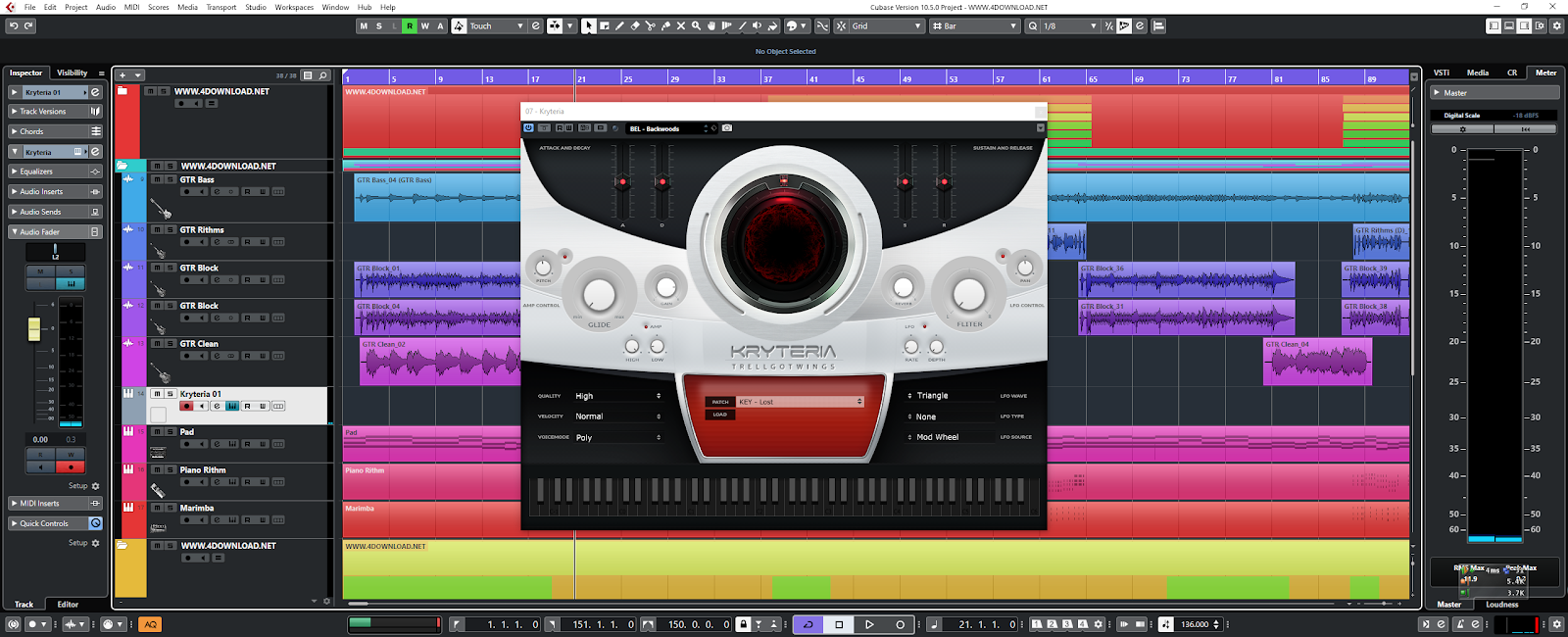Click the transport Record button
This screenshot has width=1568, height=637.
[901, 624]
